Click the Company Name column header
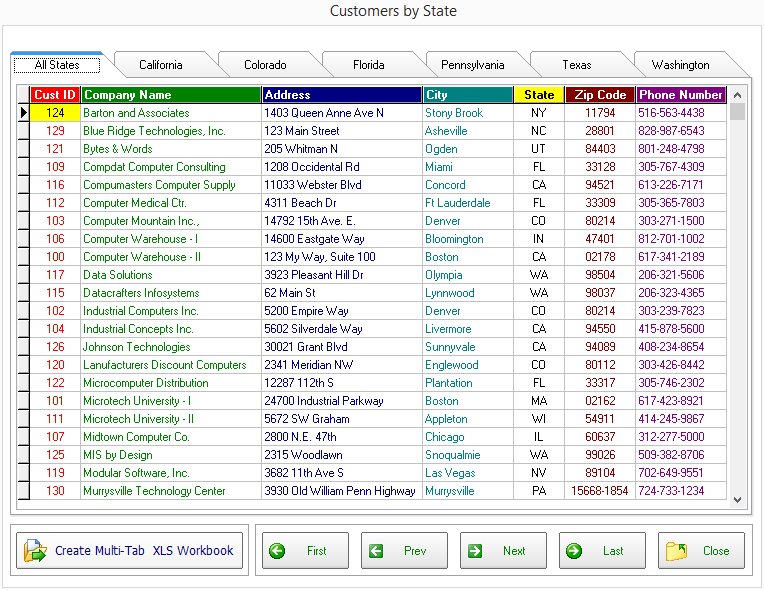 pyautogui.click(x=170, y=95)
